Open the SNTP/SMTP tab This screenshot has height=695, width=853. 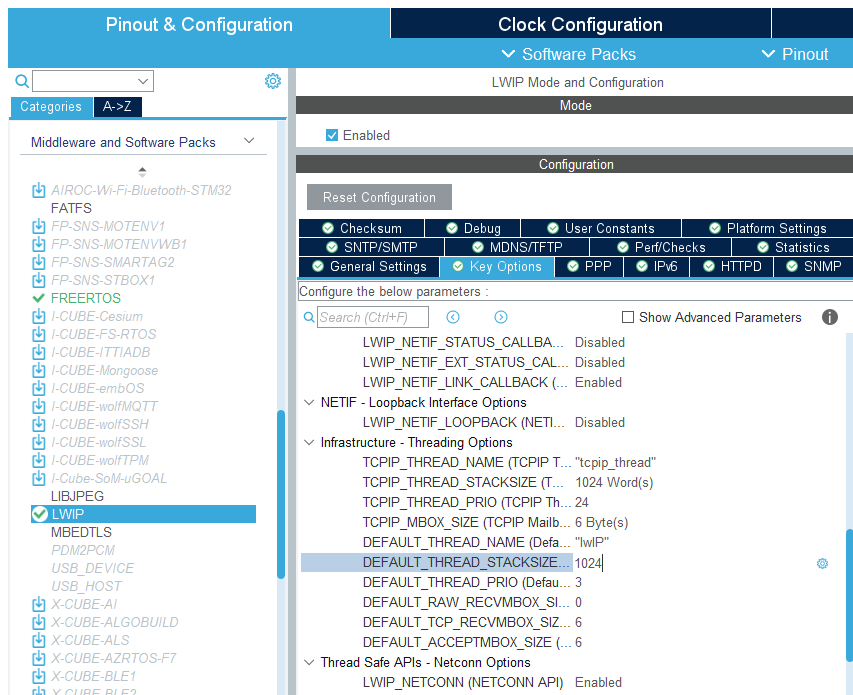(372, 247)
